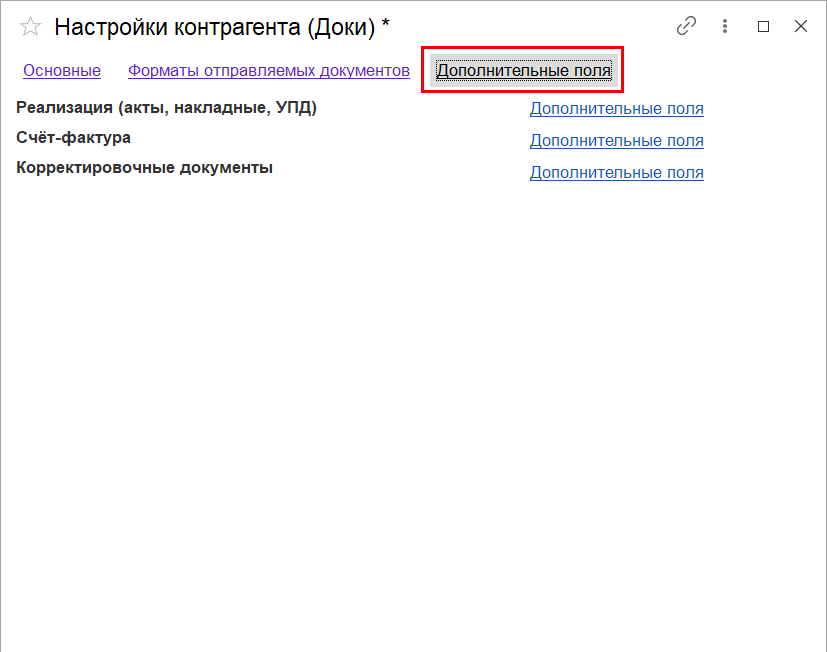Add window to favorites with star icon

point(30,26)
